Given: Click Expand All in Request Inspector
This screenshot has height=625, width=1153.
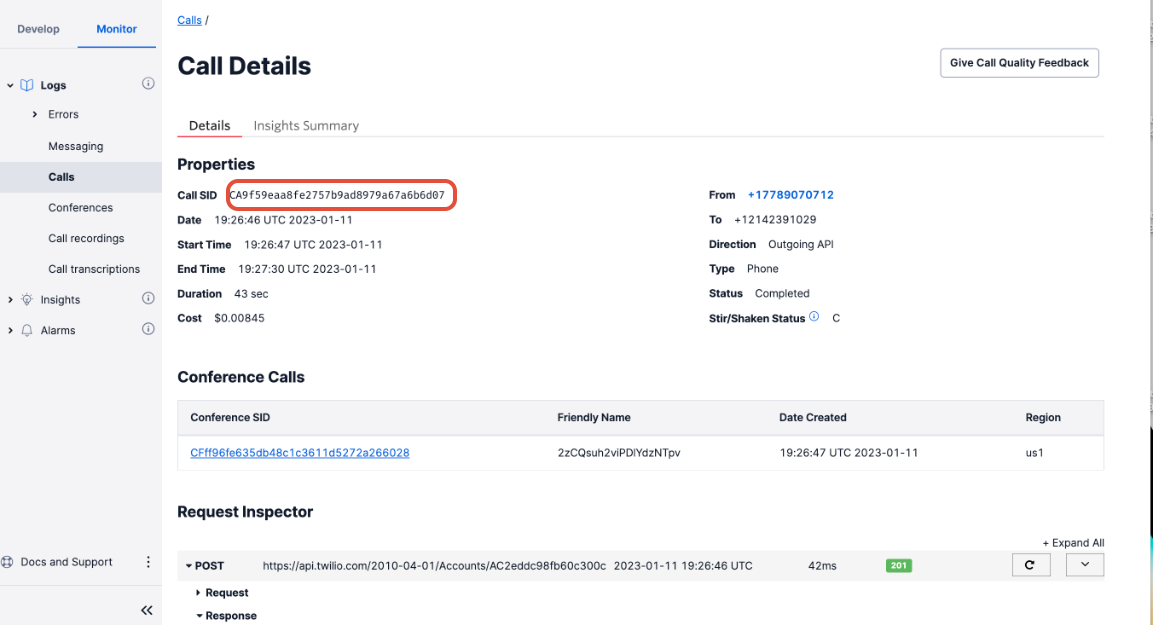Looking at the screenshot, I should point(1073,542).
